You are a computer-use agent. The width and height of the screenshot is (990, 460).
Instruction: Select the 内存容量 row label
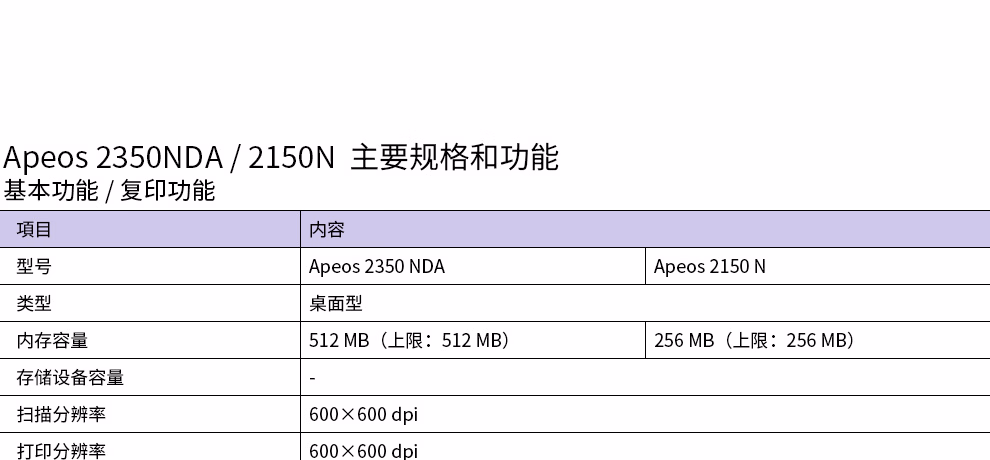click(52, 341)
